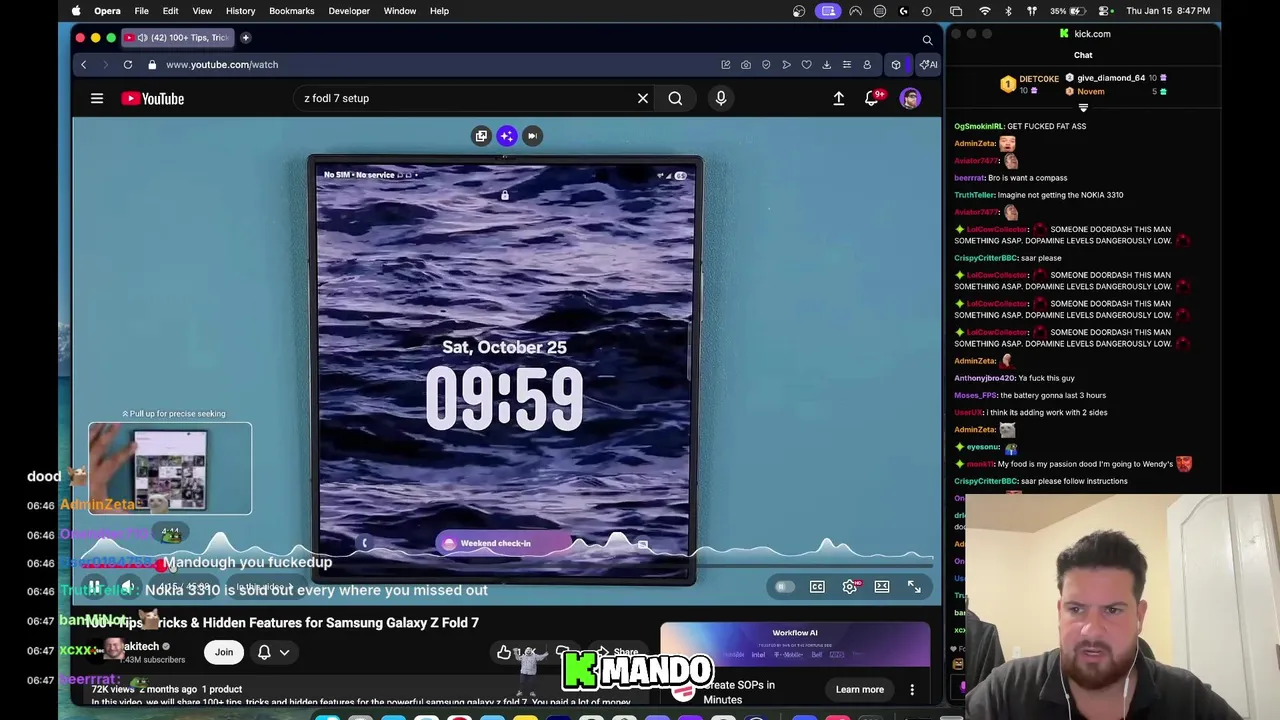The image size is (1280, 720).
Task: Start voice search with microphone icon
Action: [721, 98]
